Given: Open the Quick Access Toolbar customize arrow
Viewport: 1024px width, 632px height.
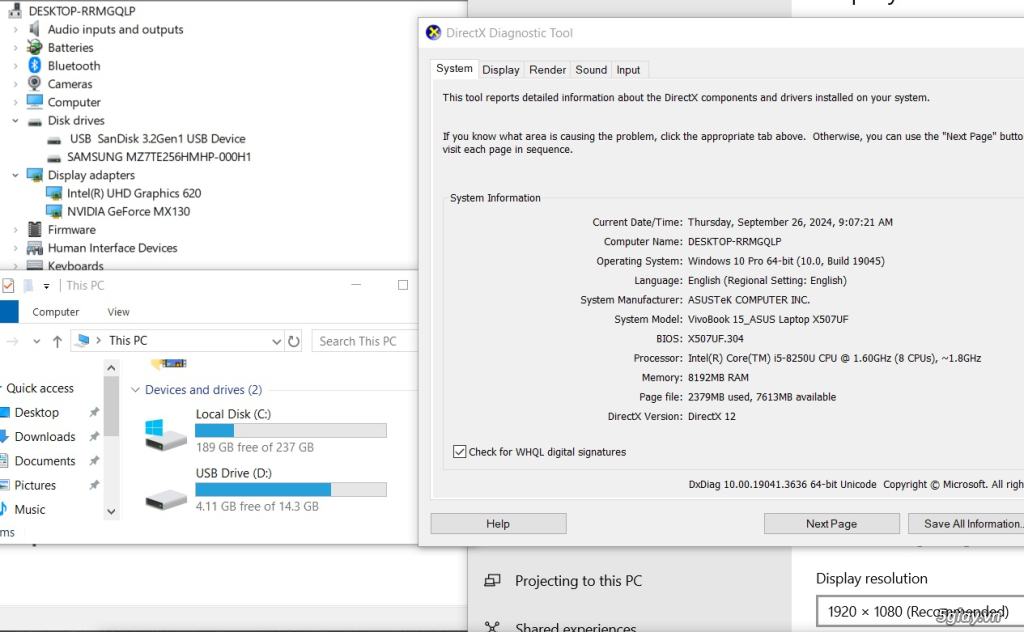Looking at the screenshot, I should pos(46,285).
